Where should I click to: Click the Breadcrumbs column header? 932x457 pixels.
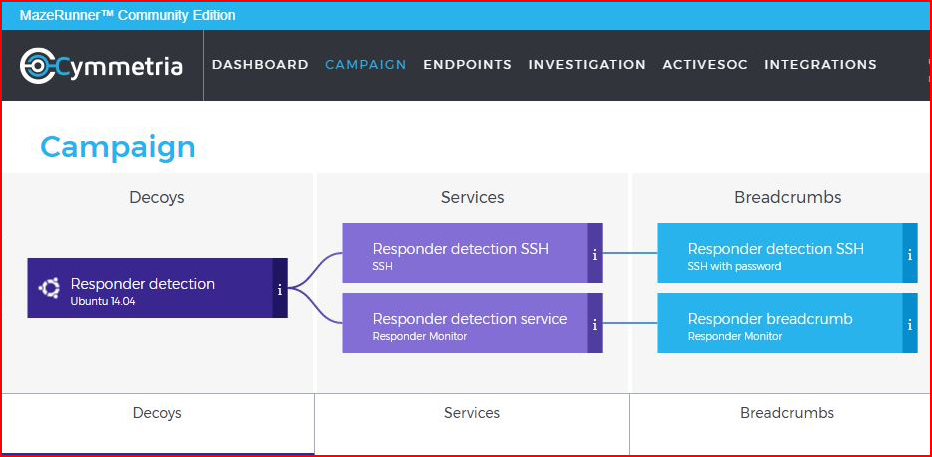click(788, 197)
